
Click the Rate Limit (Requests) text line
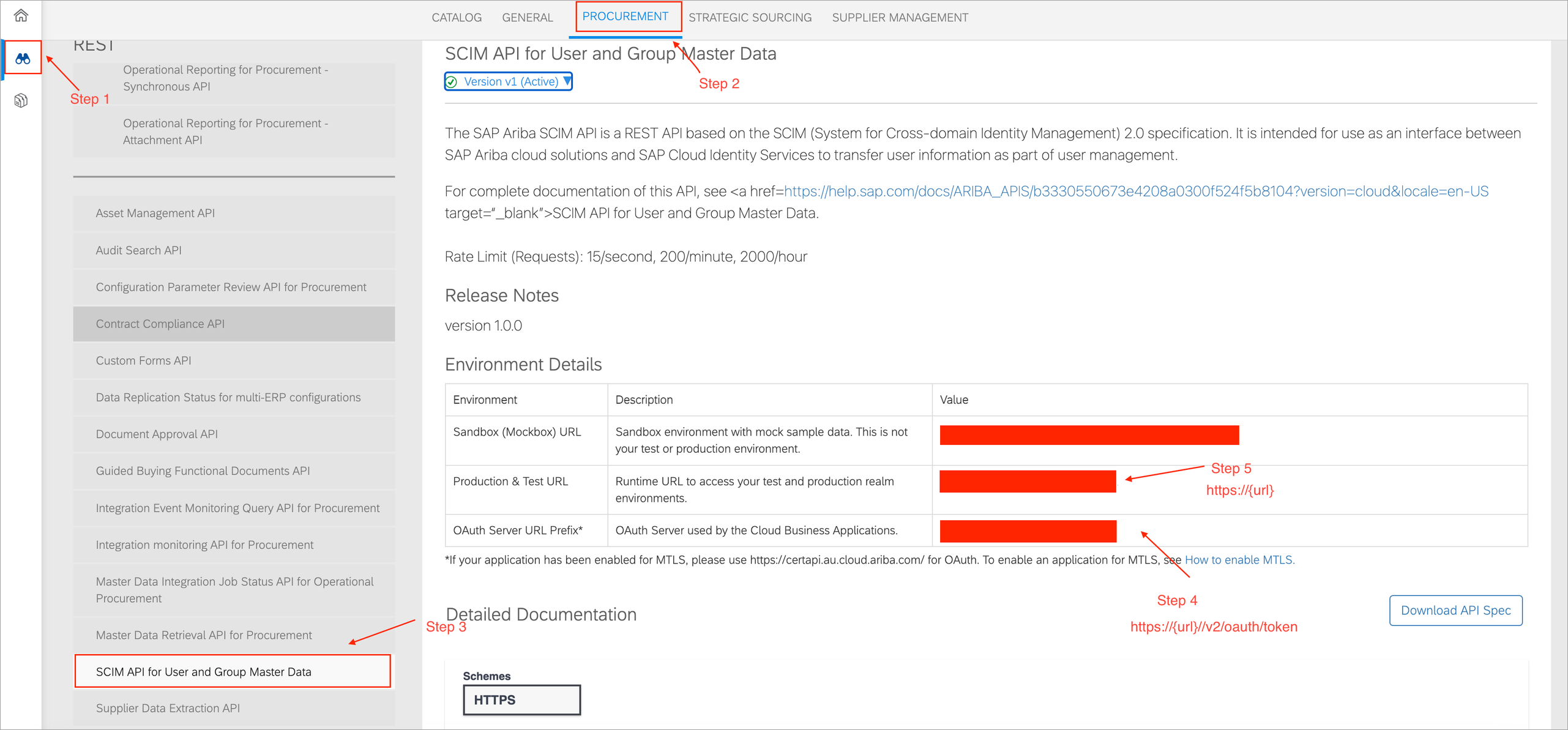coord(626,256)
